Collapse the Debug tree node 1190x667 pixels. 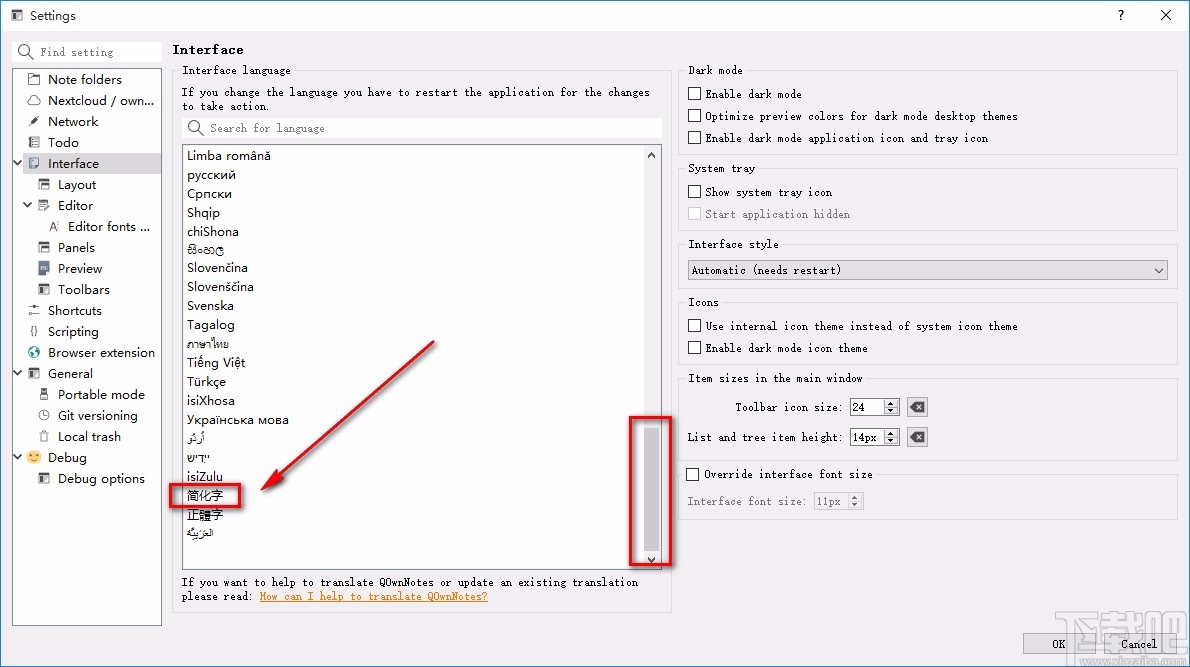(x=17, y=457)
